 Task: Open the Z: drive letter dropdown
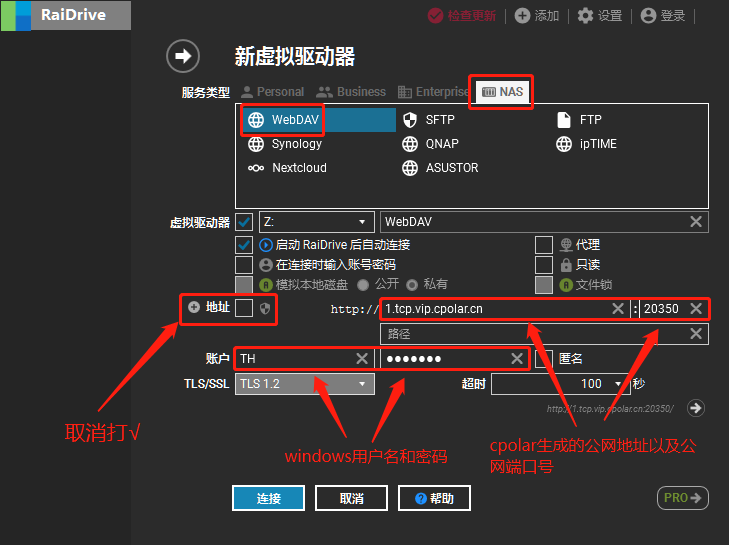[317, 222]
